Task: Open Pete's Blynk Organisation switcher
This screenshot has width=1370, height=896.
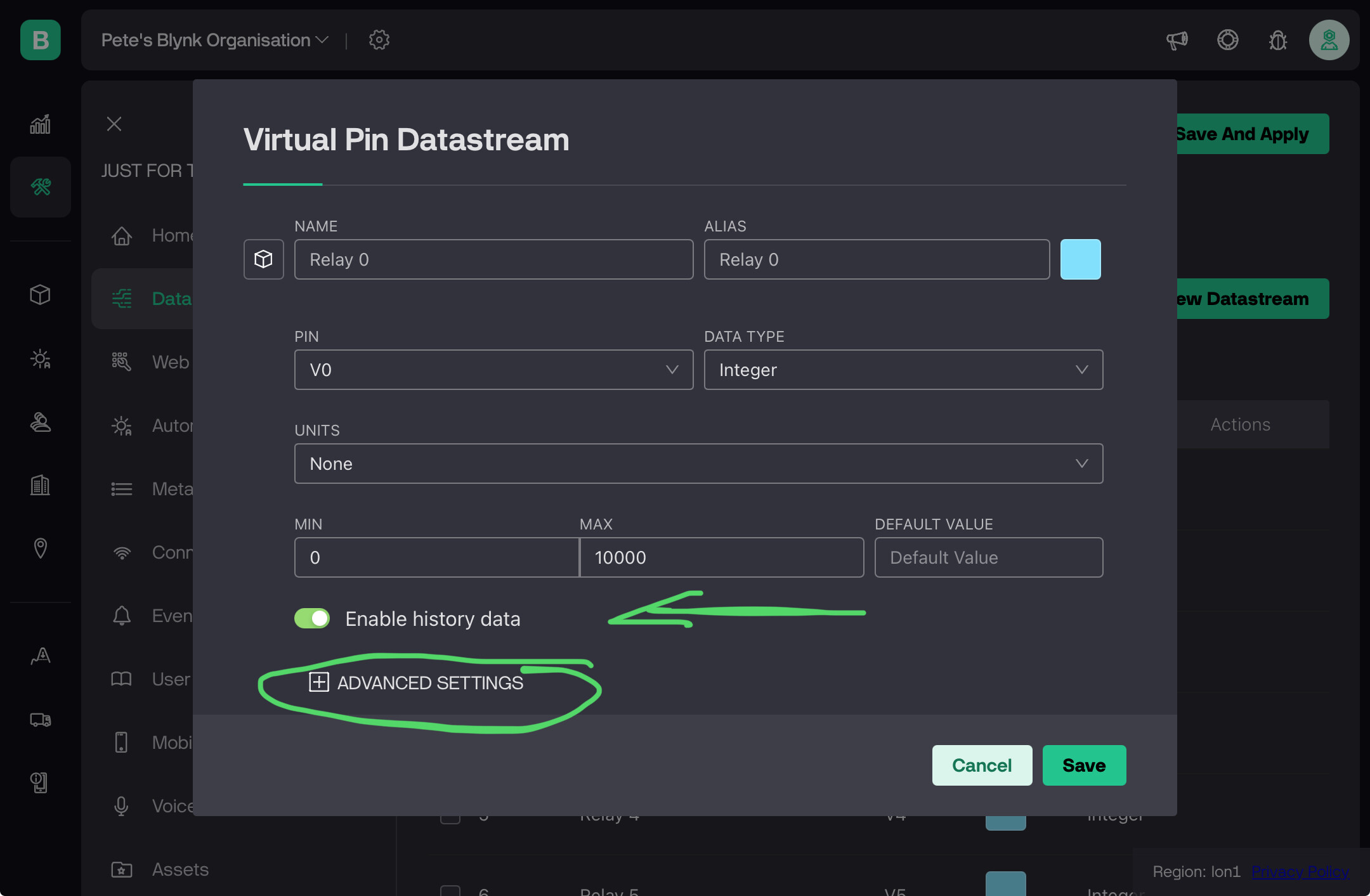Action: tap(215, 40)
